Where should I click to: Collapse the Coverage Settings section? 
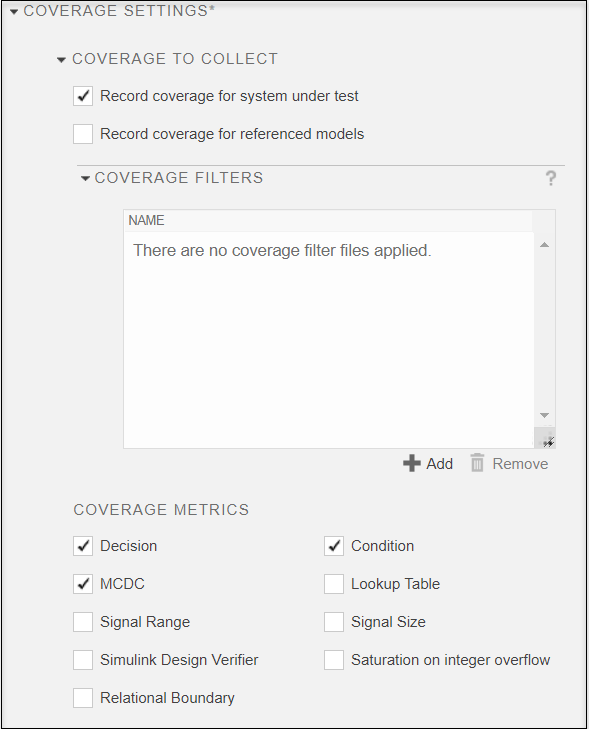pyautogui.click(x=13, y=12)
